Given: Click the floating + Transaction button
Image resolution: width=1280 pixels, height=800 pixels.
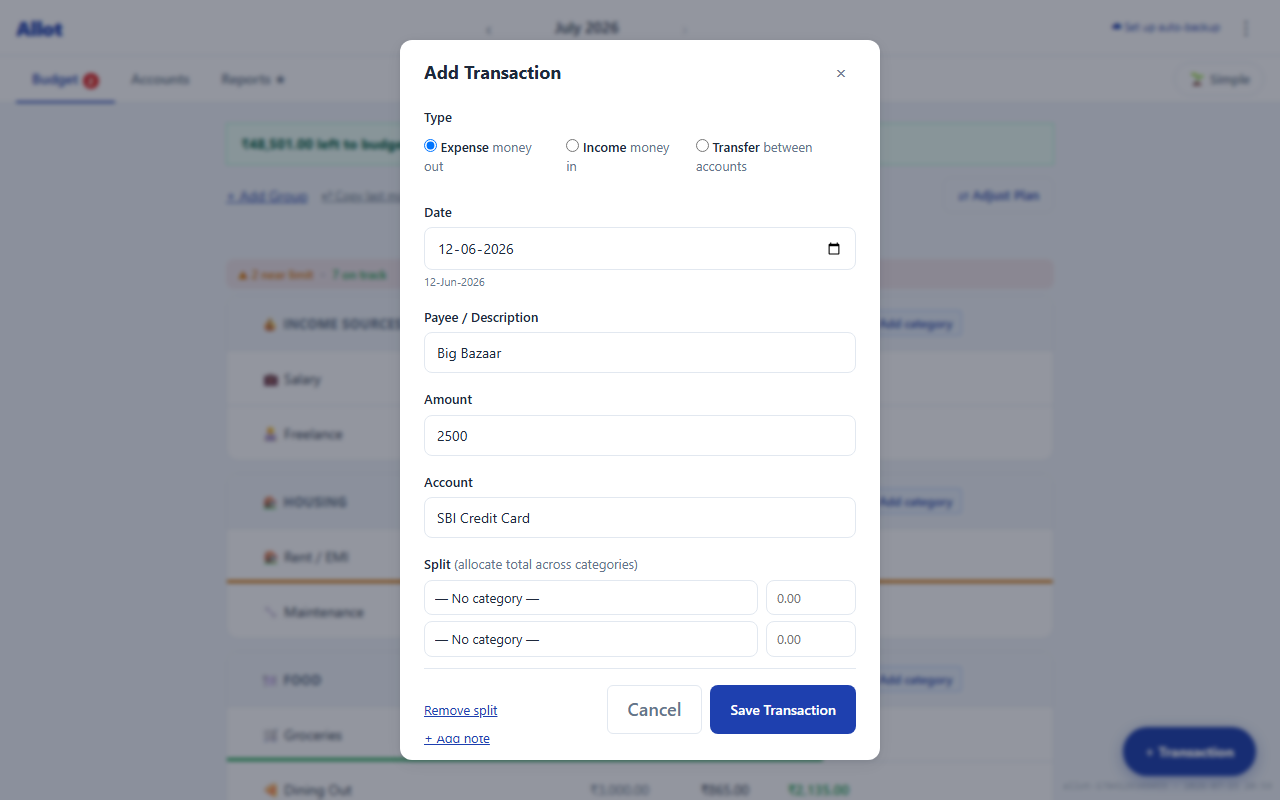Looking at the screenshot, I should tap(1189, 751).
